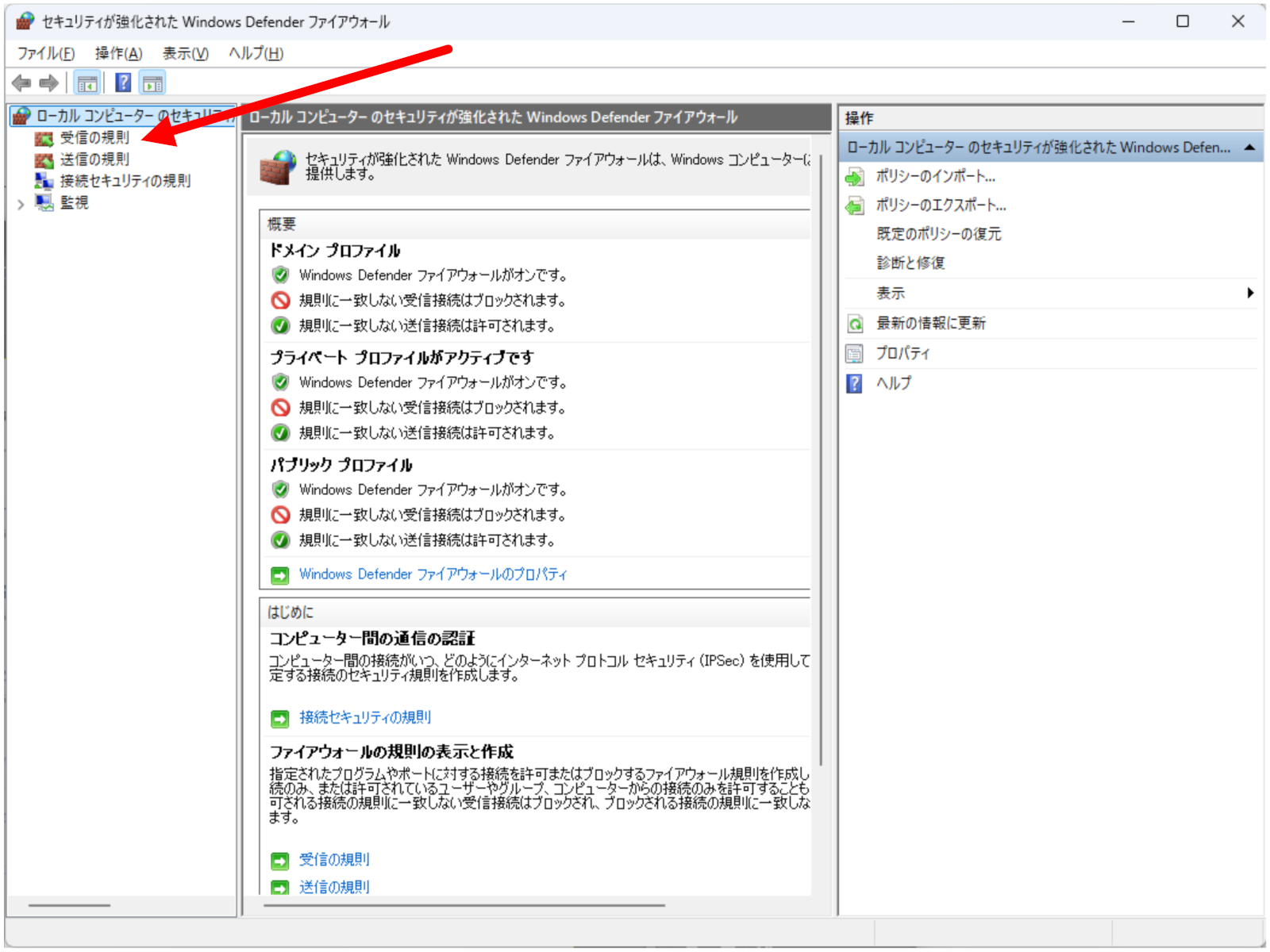Click the 接続セキュリティの規則 link in center
This screenshot has height=952, width=1270.
[364, 718]
